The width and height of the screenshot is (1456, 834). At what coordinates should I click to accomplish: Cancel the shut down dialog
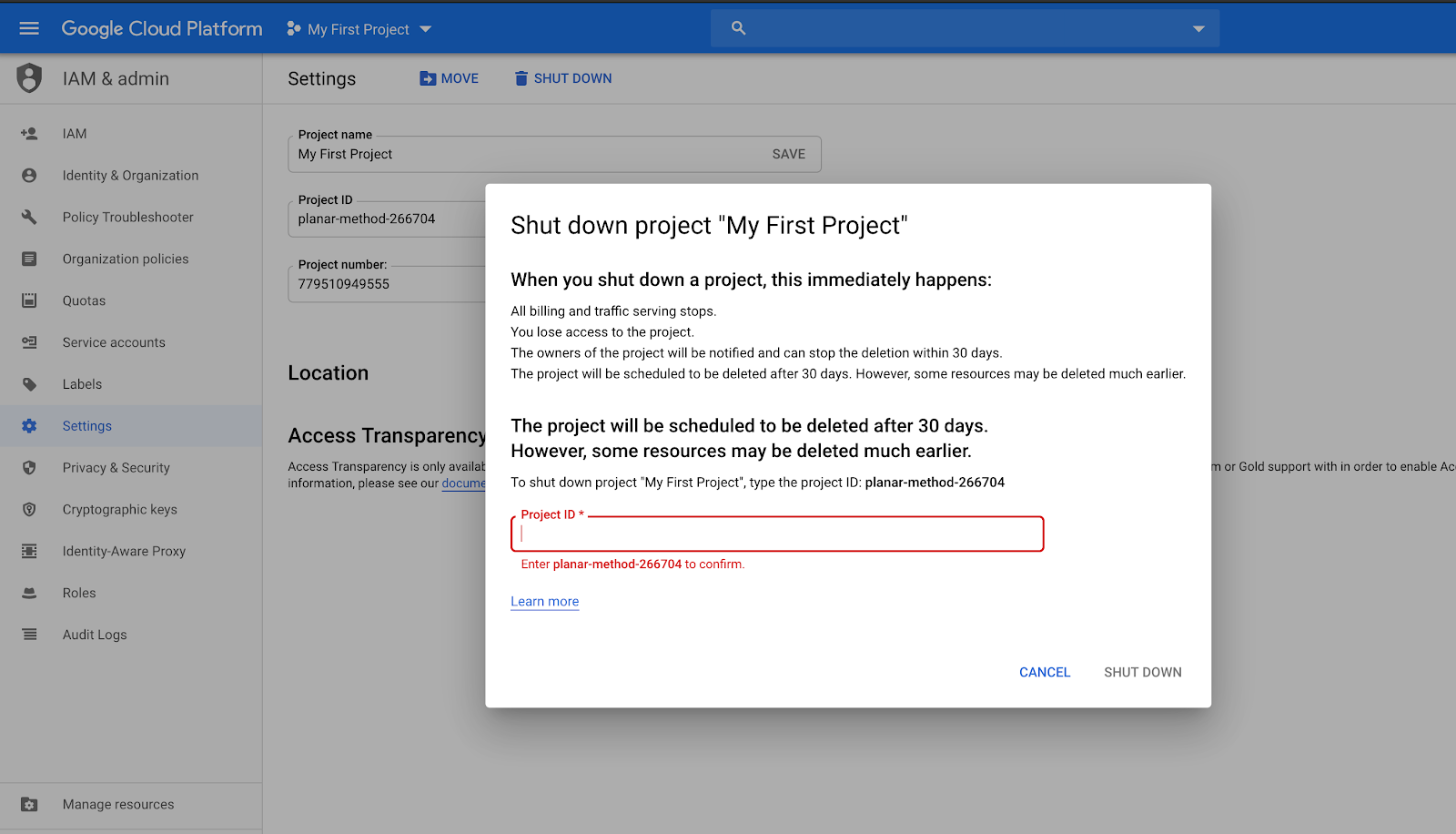(1045, 673)
